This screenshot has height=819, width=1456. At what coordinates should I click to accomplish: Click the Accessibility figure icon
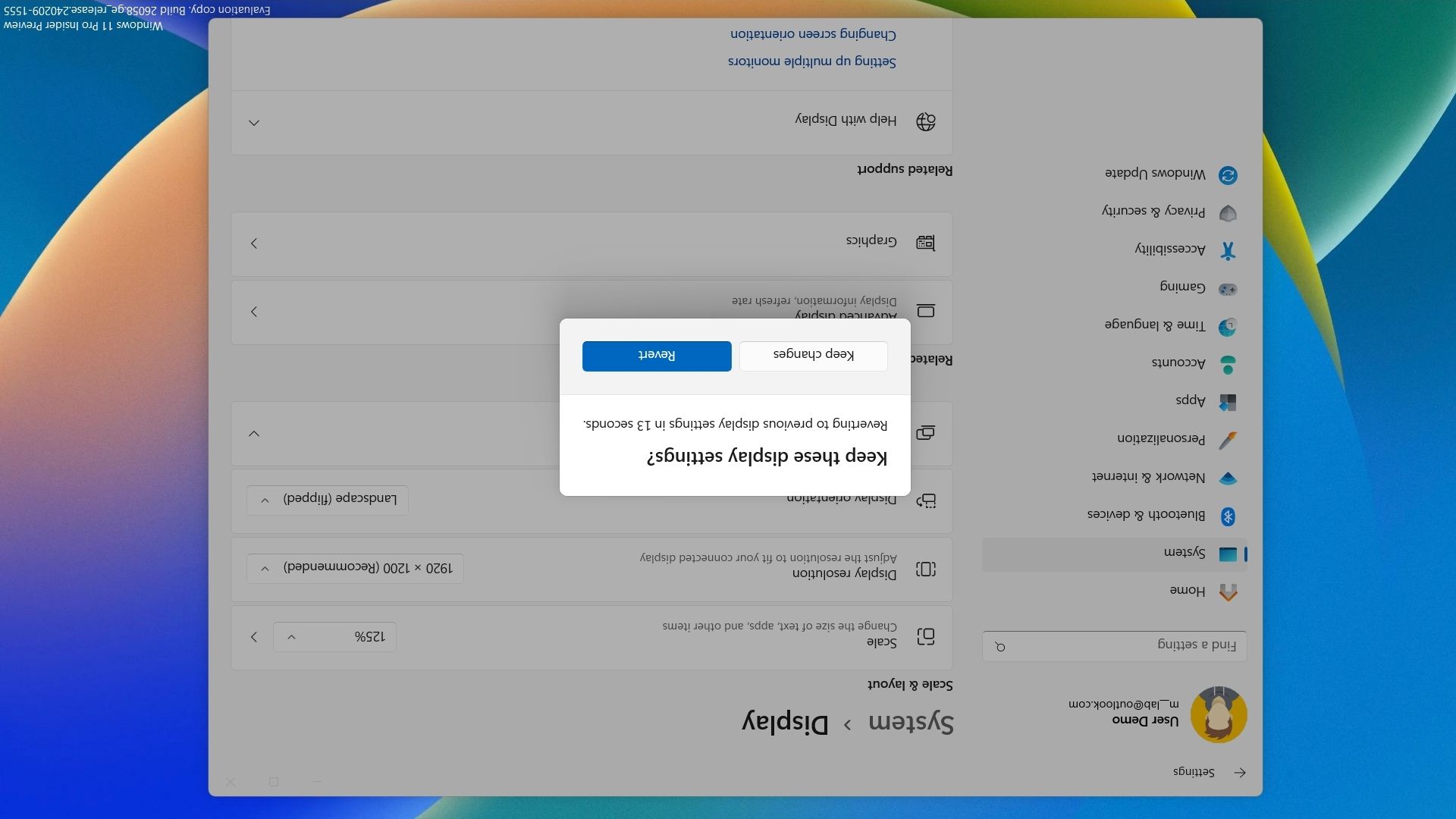coord(1228,250)
